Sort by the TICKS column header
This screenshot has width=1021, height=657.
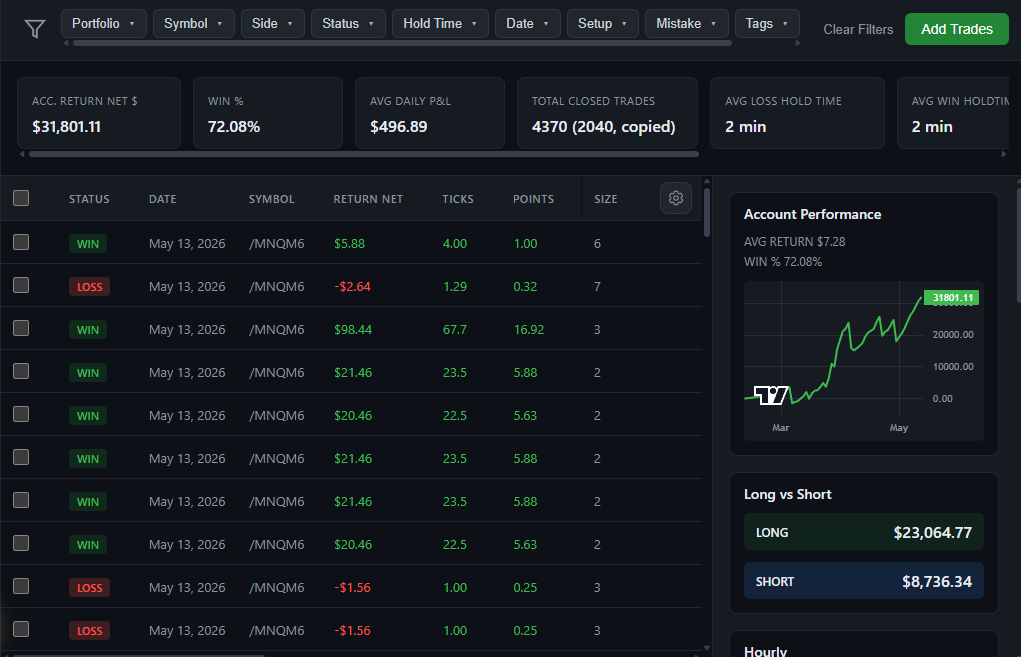point(458,199)
